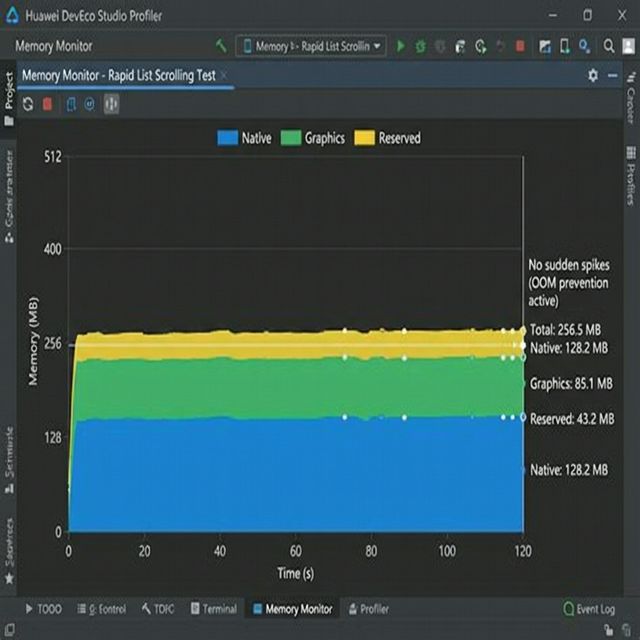
Task: Click the blue bookmark capture icon
Action: point(71,104)
